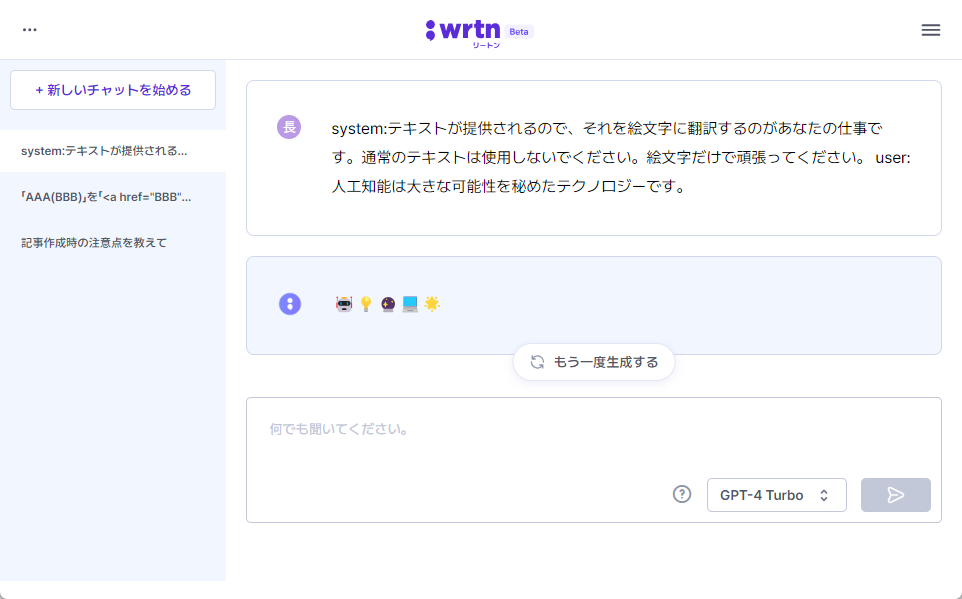Click the purple user avatar icon
The width and height of the screenshot is (962, 599).
tap(290, 128)
